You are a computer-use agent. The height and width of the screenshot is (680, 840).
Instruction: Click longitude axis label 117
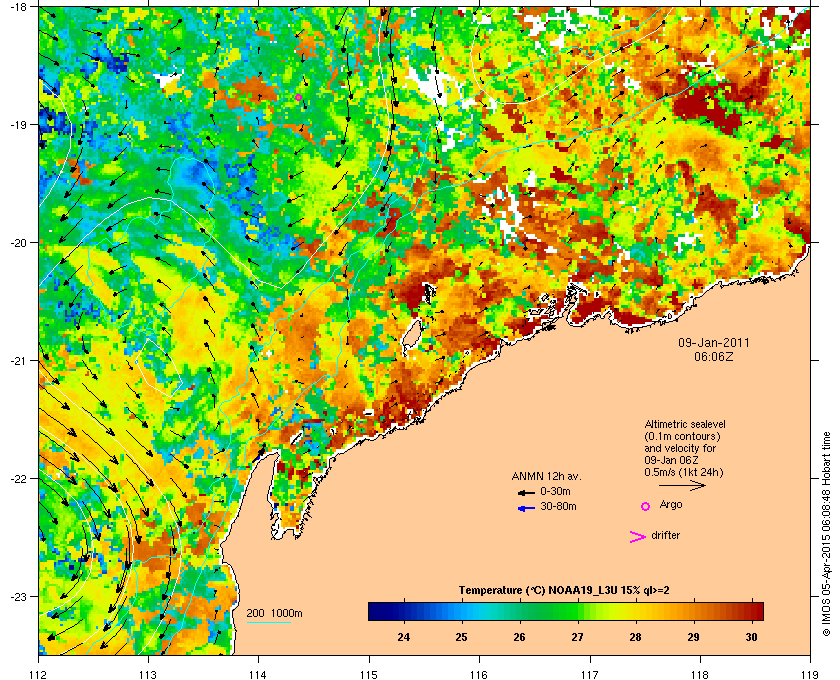[590, 674]
